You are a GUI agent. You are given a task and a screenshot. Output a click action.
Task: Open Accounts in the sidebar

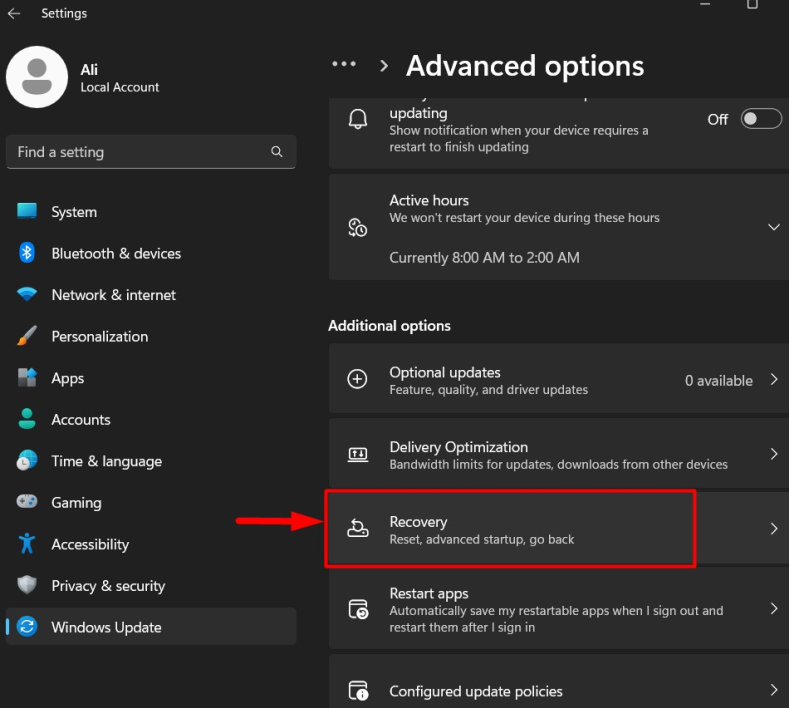[x=81, y=420]
